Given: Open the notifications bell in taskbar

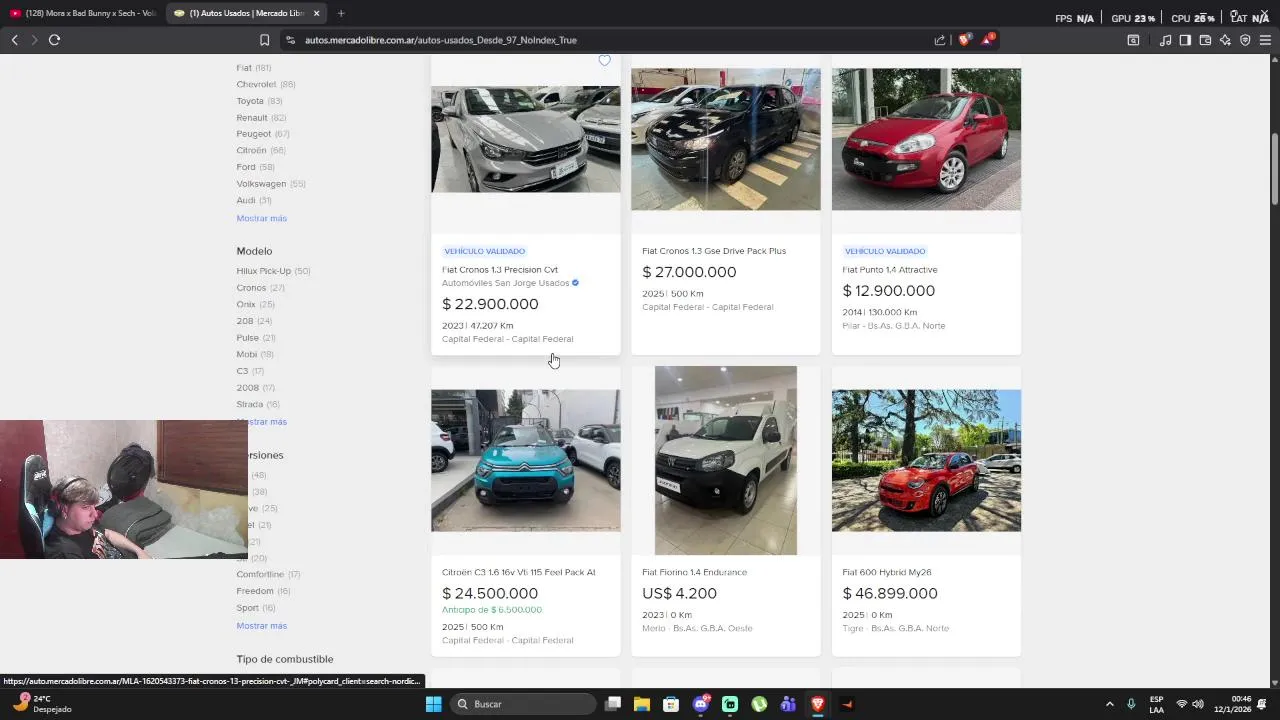Looking at the screenshot, I should [1262, 704].
